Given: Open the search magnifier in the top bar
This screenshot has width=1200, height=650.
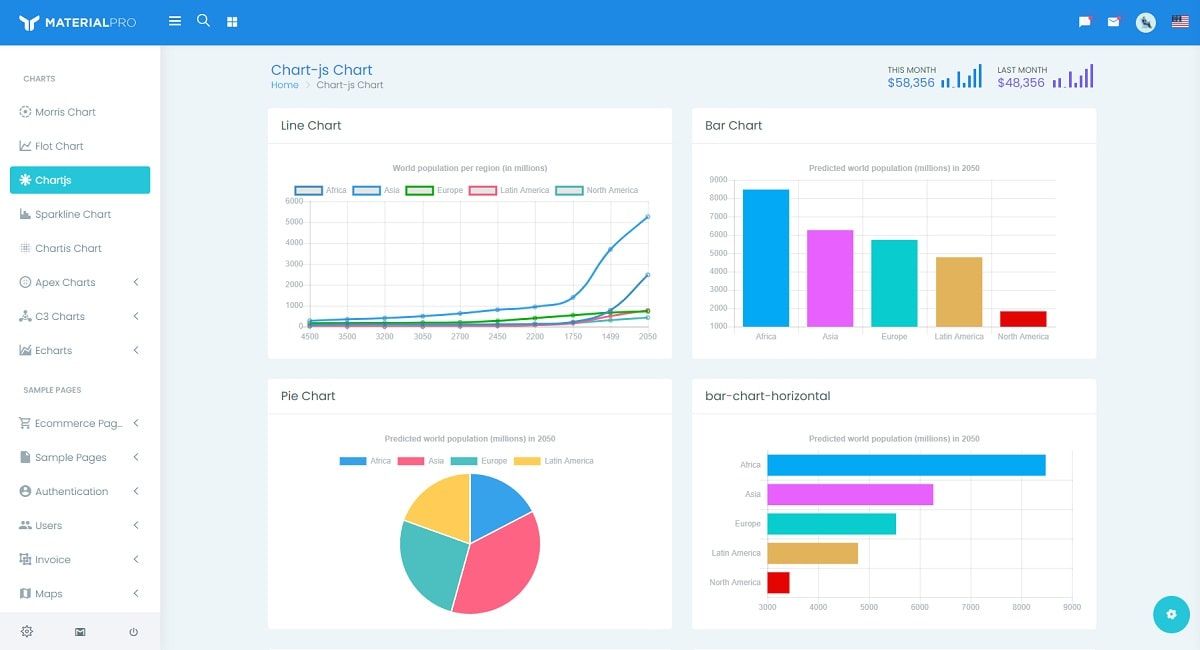Looking at the screenshot, I should pyautogui.click(x=203, y=20).
